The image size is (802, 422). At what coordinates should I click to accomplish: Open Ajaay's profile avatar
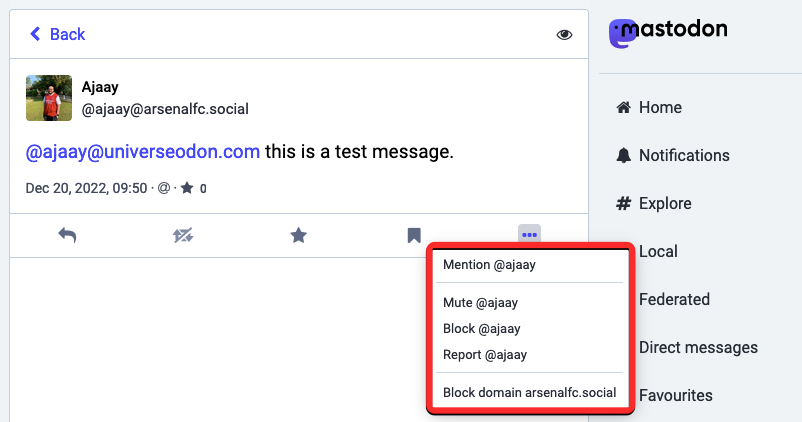49,98
